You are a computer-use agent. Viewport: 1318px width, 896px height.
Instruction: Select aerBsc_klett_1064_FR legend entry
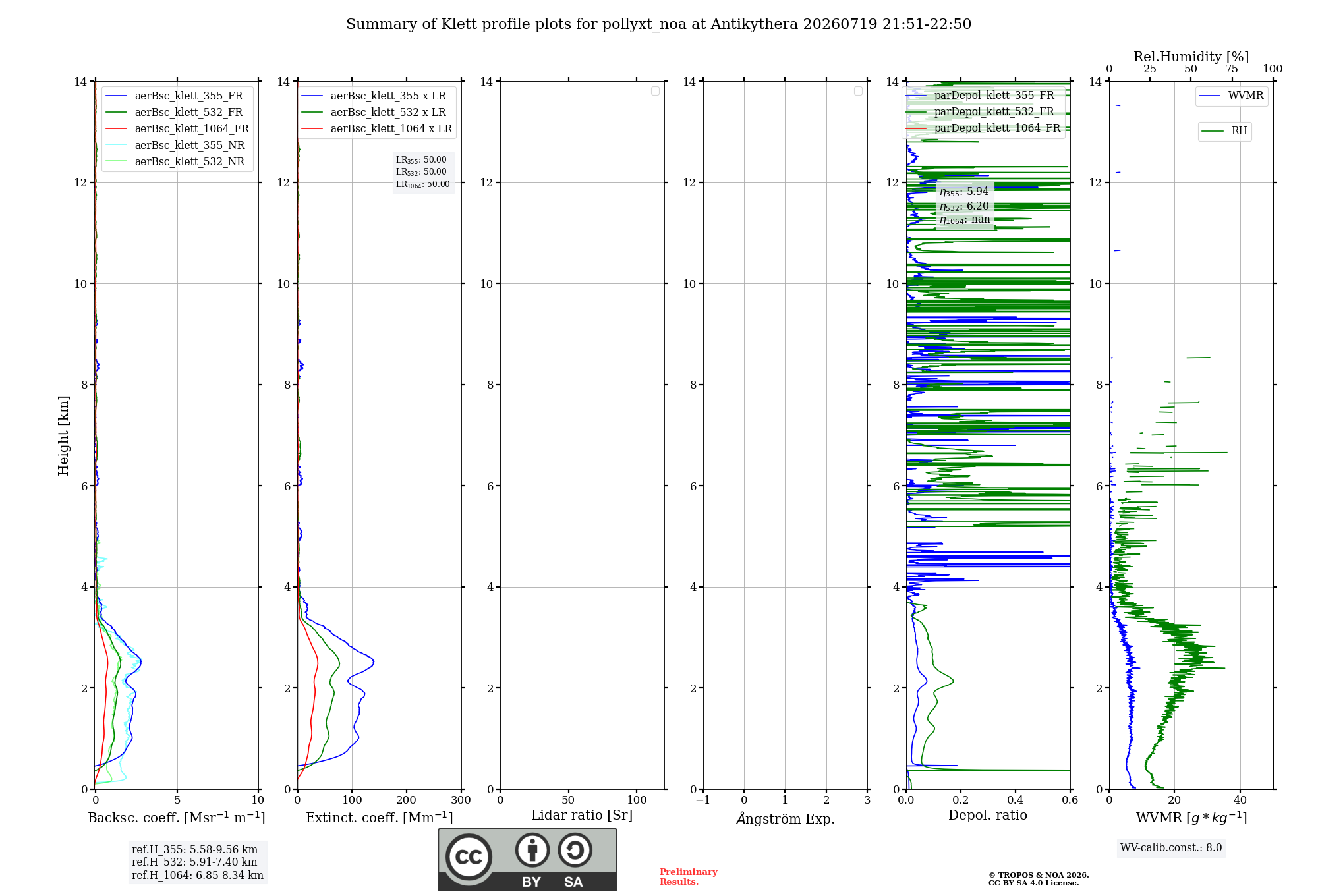click(x=177, y=129)
